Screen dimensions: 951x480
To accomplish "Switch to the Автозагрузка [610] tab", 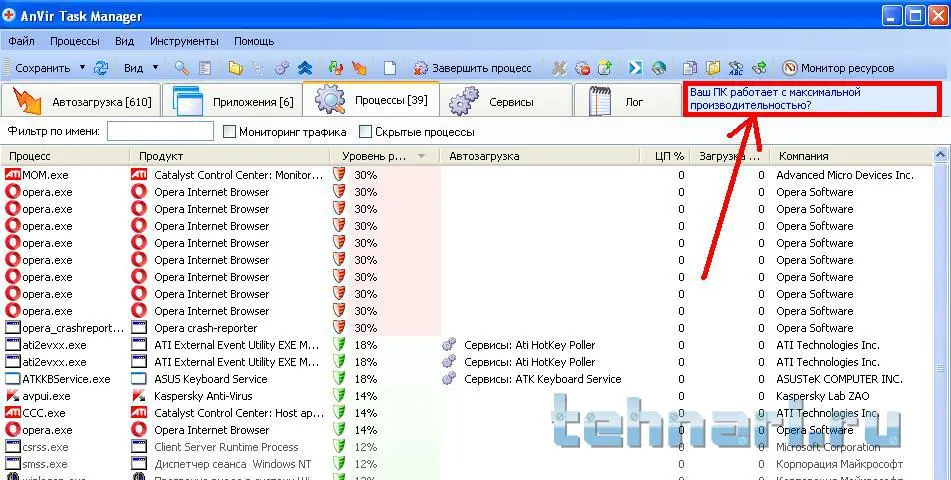I will click(x=81, y=101).
